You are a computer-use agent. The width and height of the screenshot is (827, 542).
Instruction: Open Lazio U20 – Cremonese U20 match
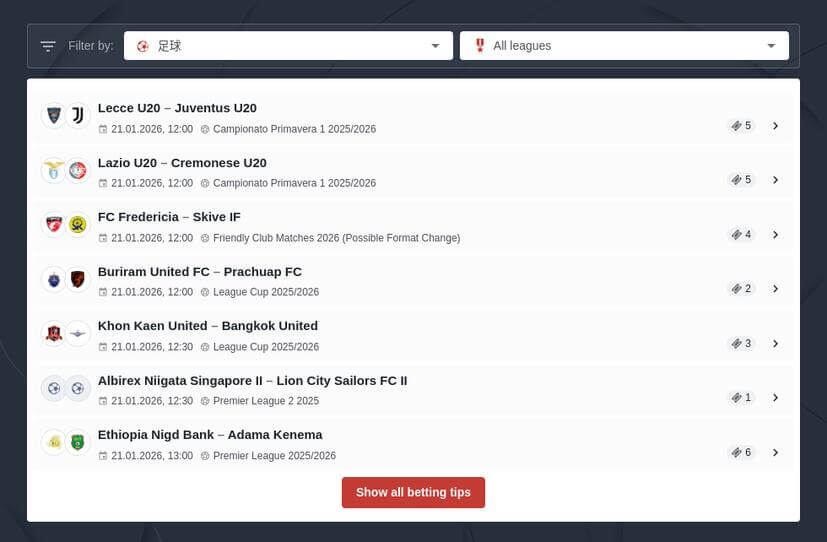[182, 163]
